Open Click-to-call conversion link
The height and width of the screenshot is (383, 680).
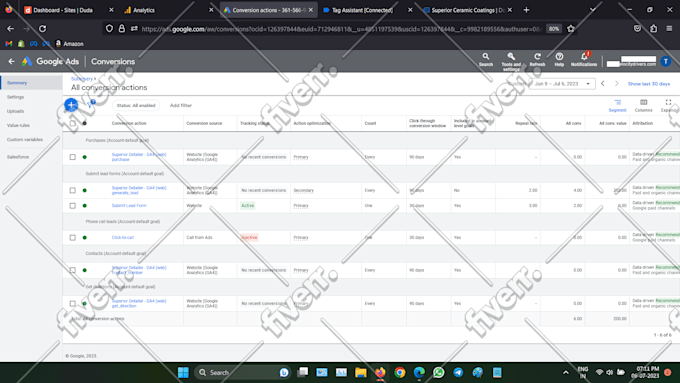(123, 238)
